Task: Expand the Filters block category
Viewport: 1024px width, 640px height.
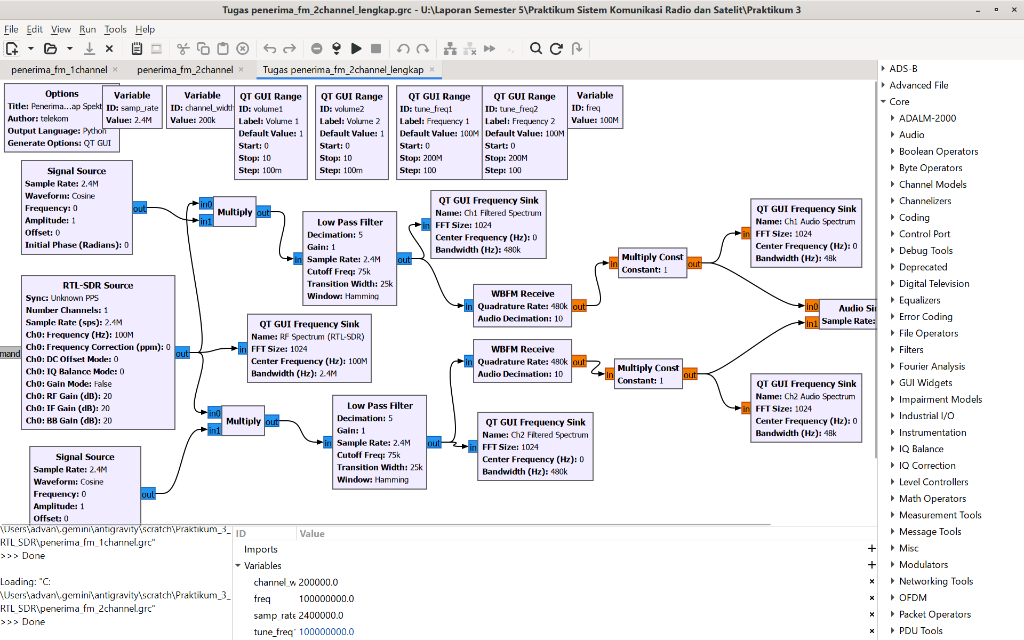Action: pos(893,349)
